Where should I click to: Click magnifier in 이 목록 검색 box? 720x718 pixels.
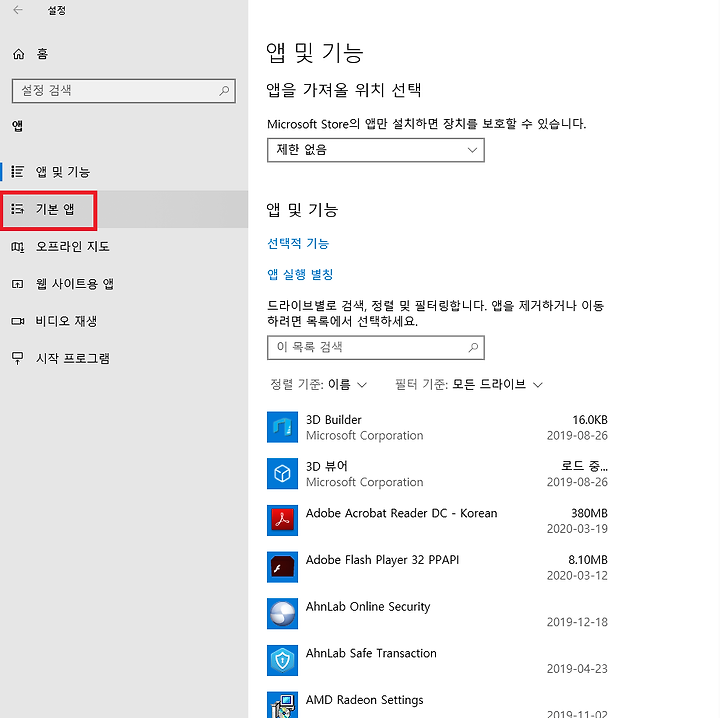click(x=473, y=348)
